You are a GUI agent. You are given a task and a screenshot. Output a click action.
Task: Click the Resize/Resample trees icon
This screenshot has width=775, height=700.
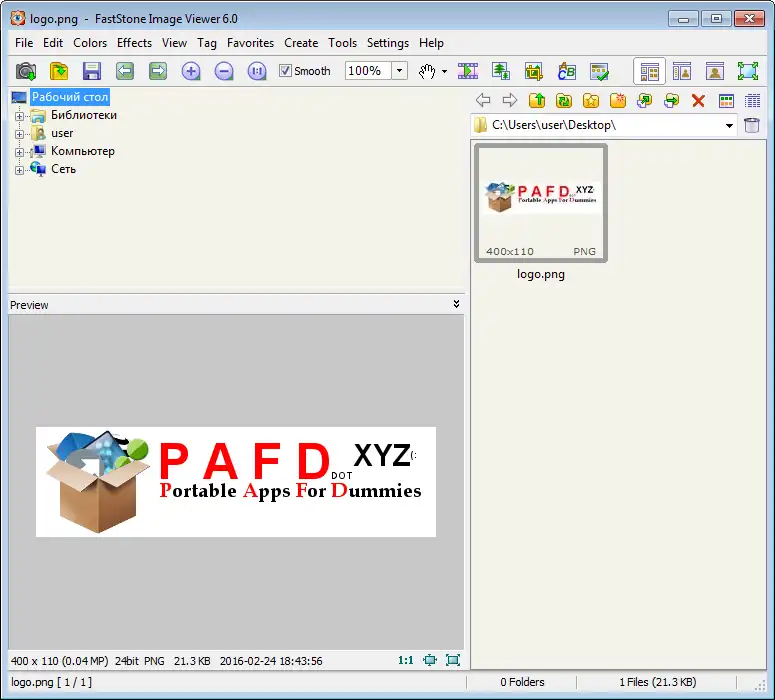pyautogui.click(x=501, y=71)
